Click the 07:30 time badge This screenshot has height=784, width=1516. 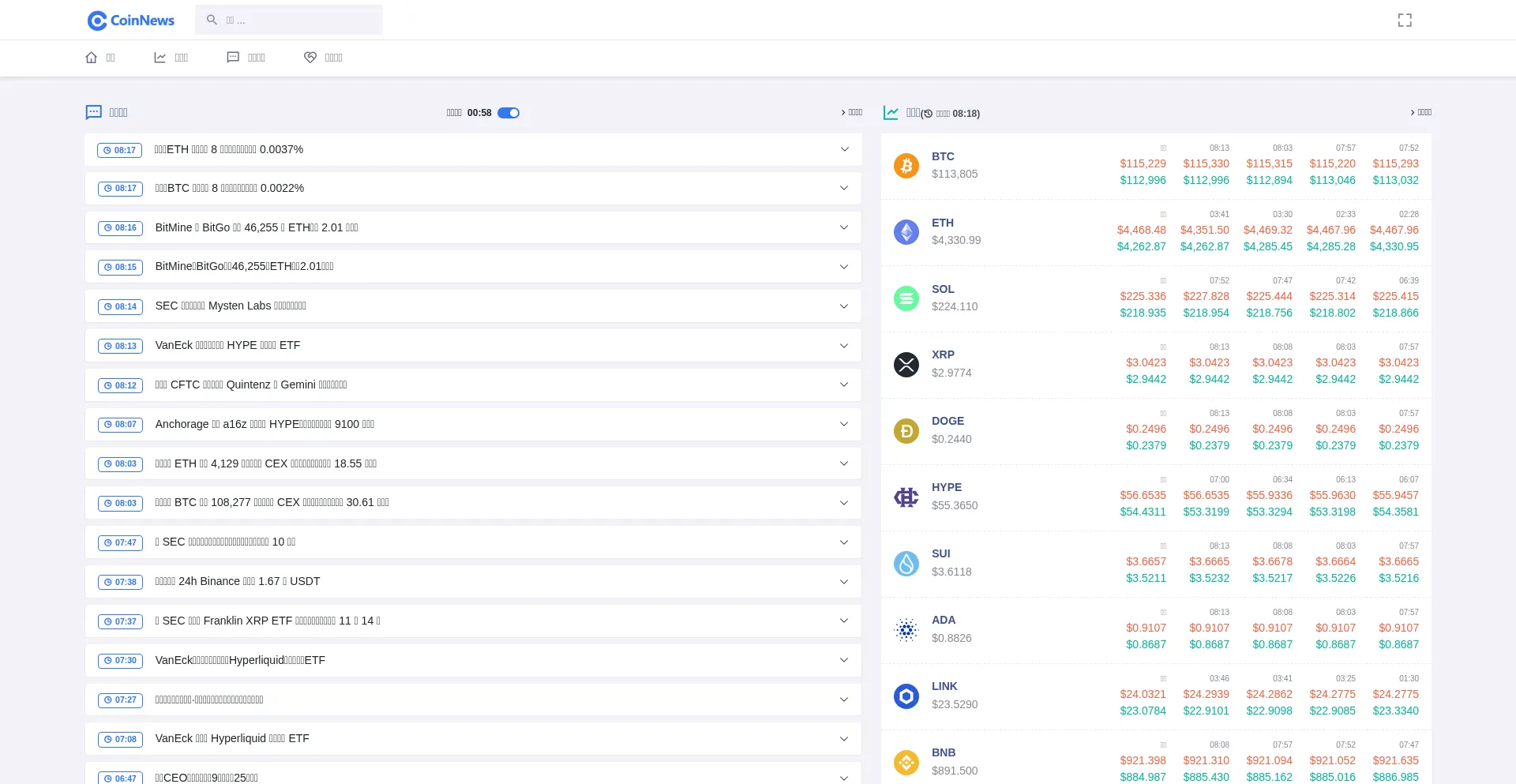coord(120,660)
